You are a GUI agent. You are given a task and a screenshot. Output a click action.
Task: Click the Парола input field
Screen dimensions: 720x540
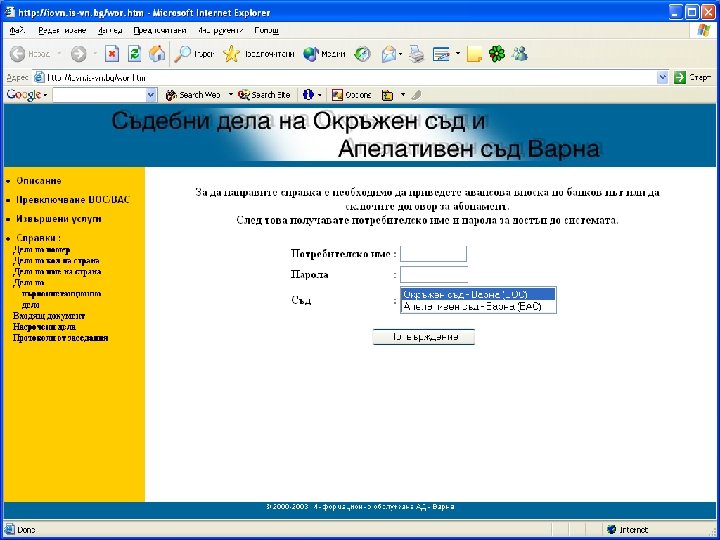point(433,275)
